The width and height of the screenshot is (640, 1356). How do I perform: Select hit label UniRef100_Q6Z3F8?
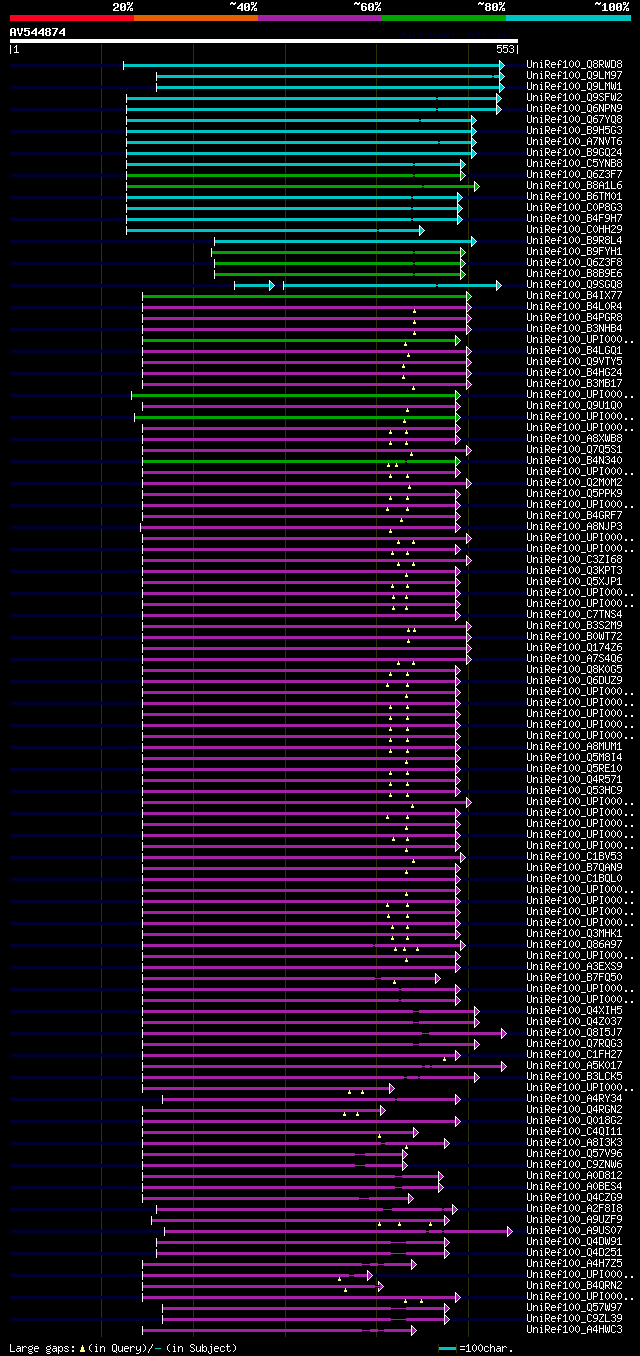(x=574, y=262)
